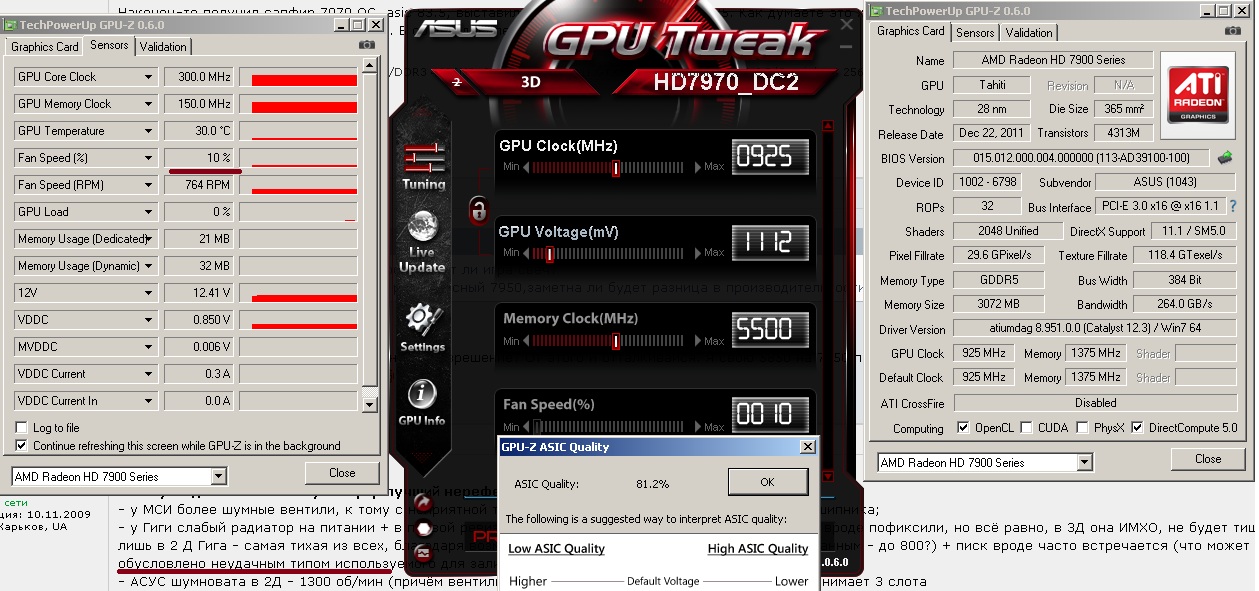Click the BIOS Version field
Screen dimensions: 1259x591
coord(1081,158)
